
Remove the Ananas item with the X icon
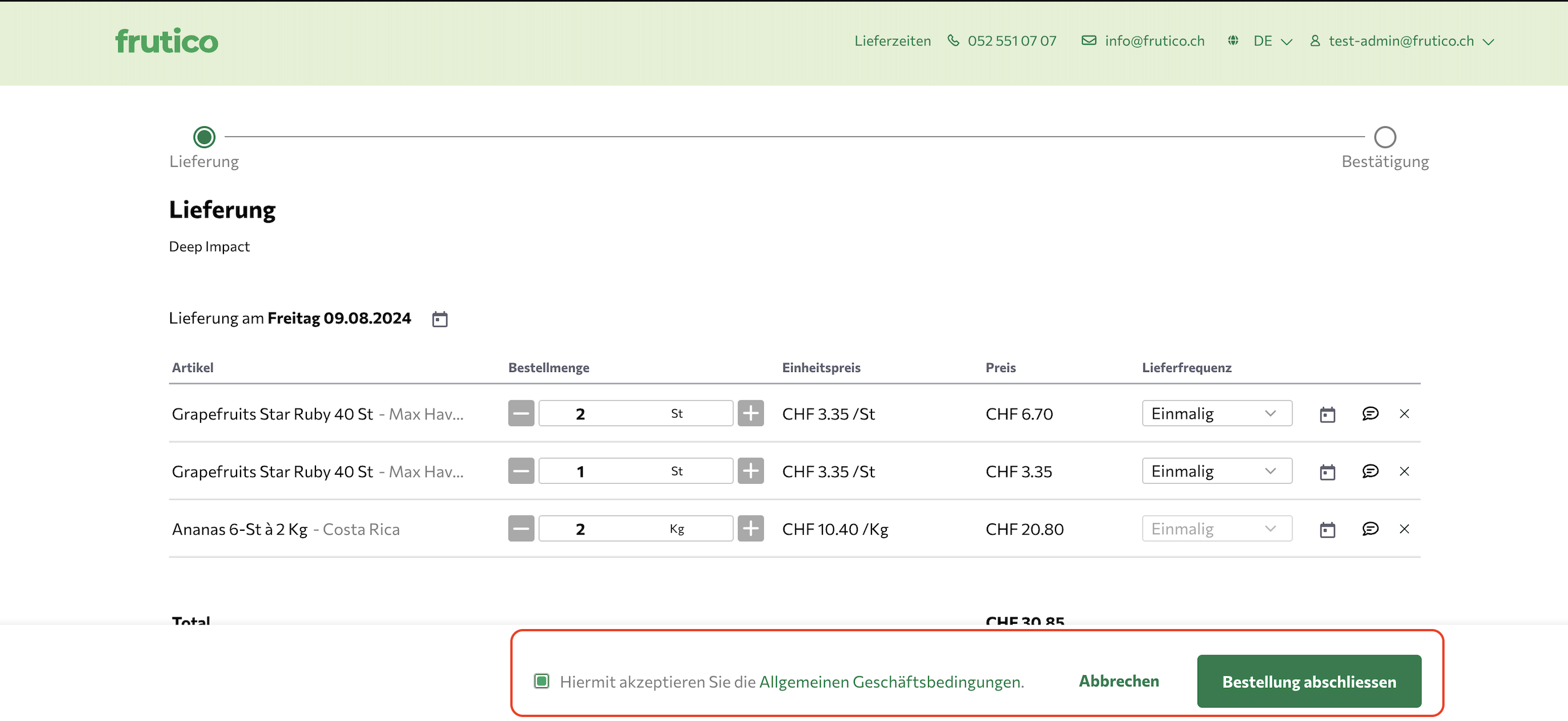tap(1404, 528)
